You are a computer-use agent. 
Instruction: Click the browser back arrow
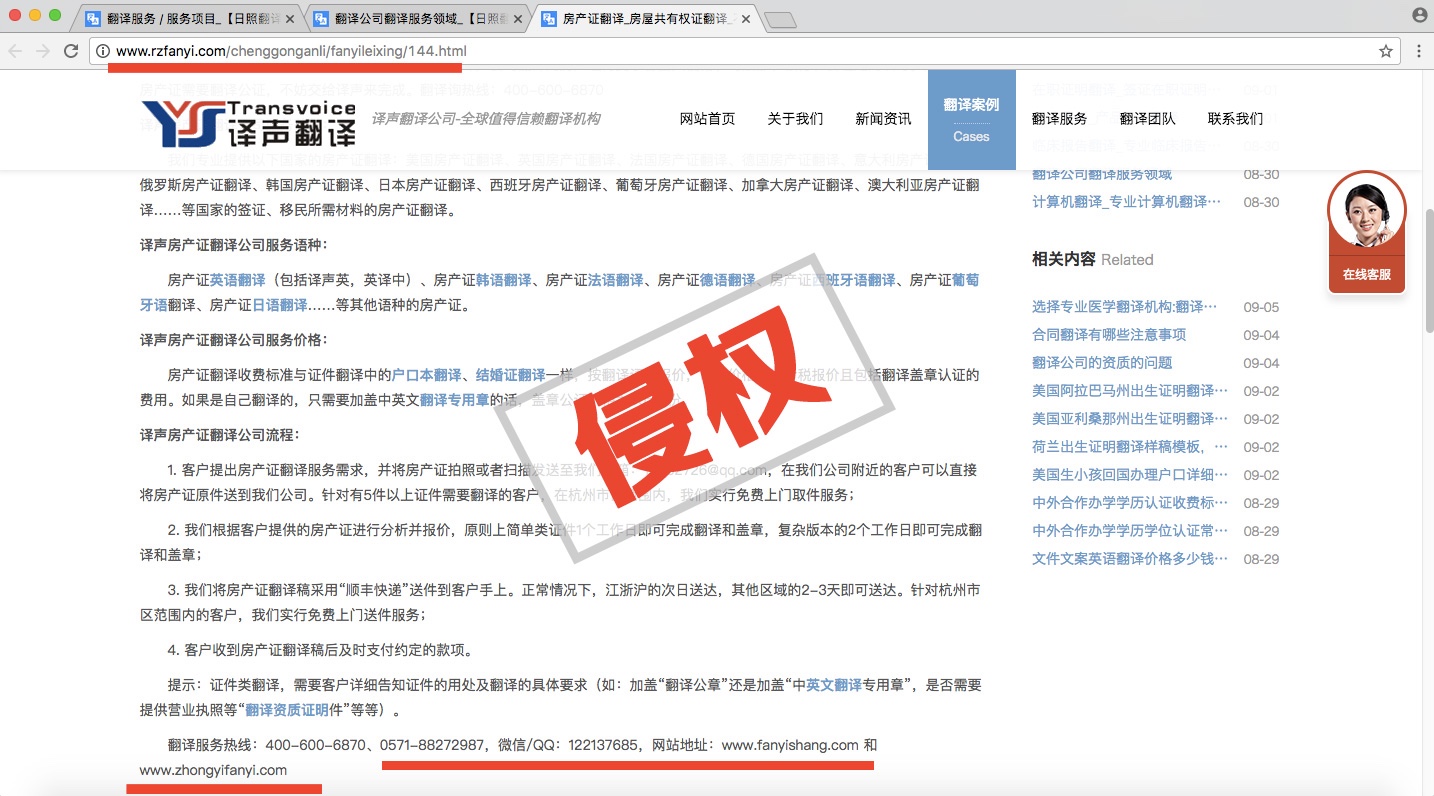(x=16, y=51)
